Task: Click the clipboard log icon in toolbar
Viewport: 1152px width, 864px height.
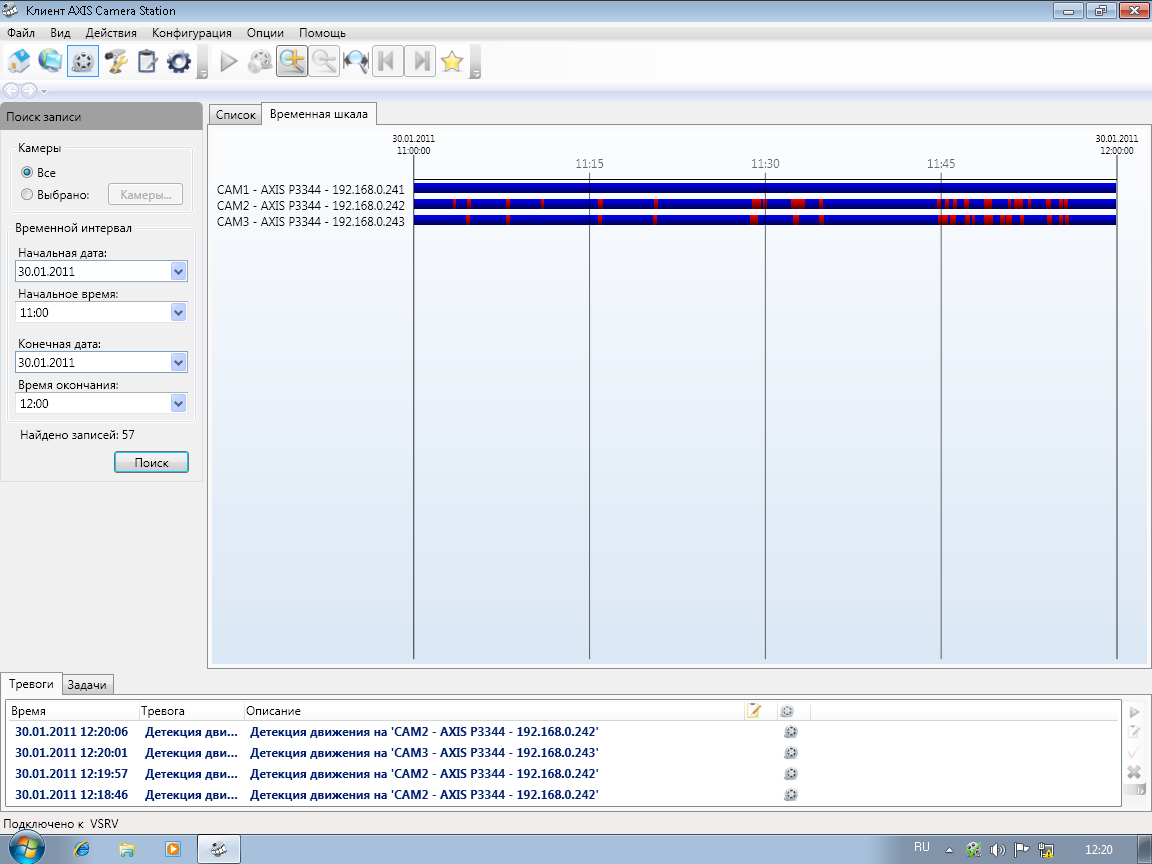Action: [147, 62]
